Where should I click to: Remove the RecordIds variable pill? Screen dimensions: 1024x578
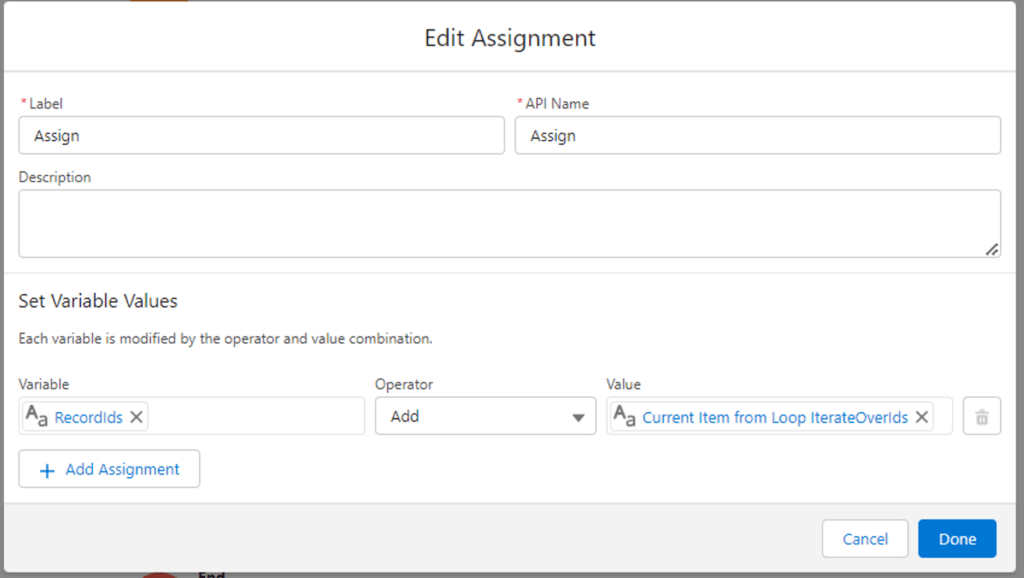pos(136,417)
